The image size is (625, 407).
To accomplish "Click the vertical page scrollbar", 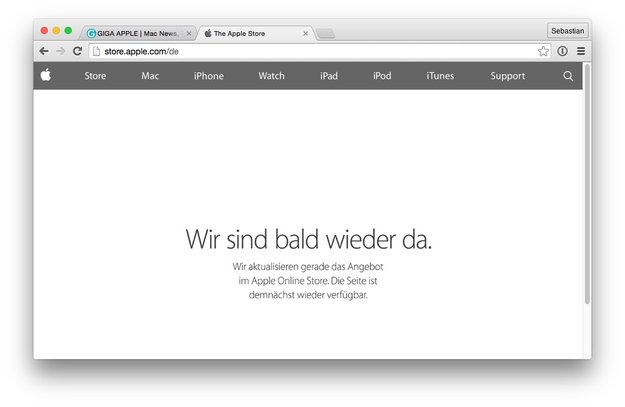I will pyautogui.click(x=587, y=183).
